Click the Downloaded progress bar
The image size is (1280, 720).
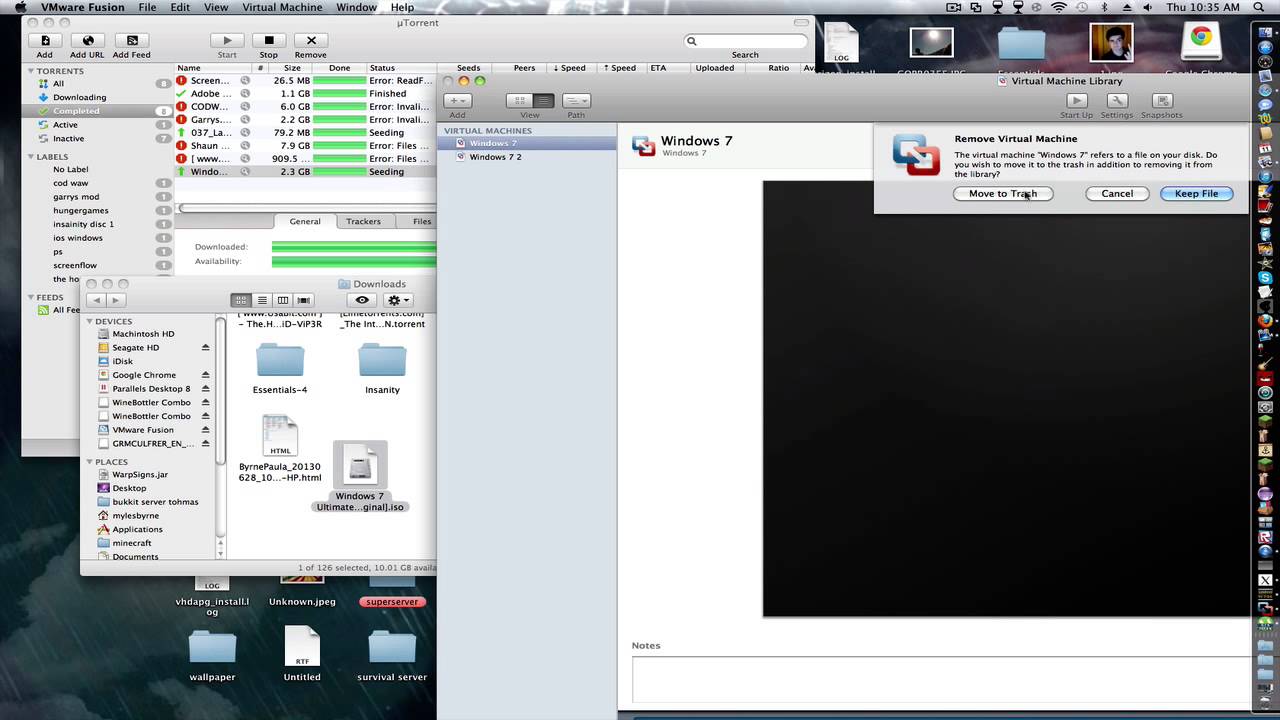click(354, 247)
